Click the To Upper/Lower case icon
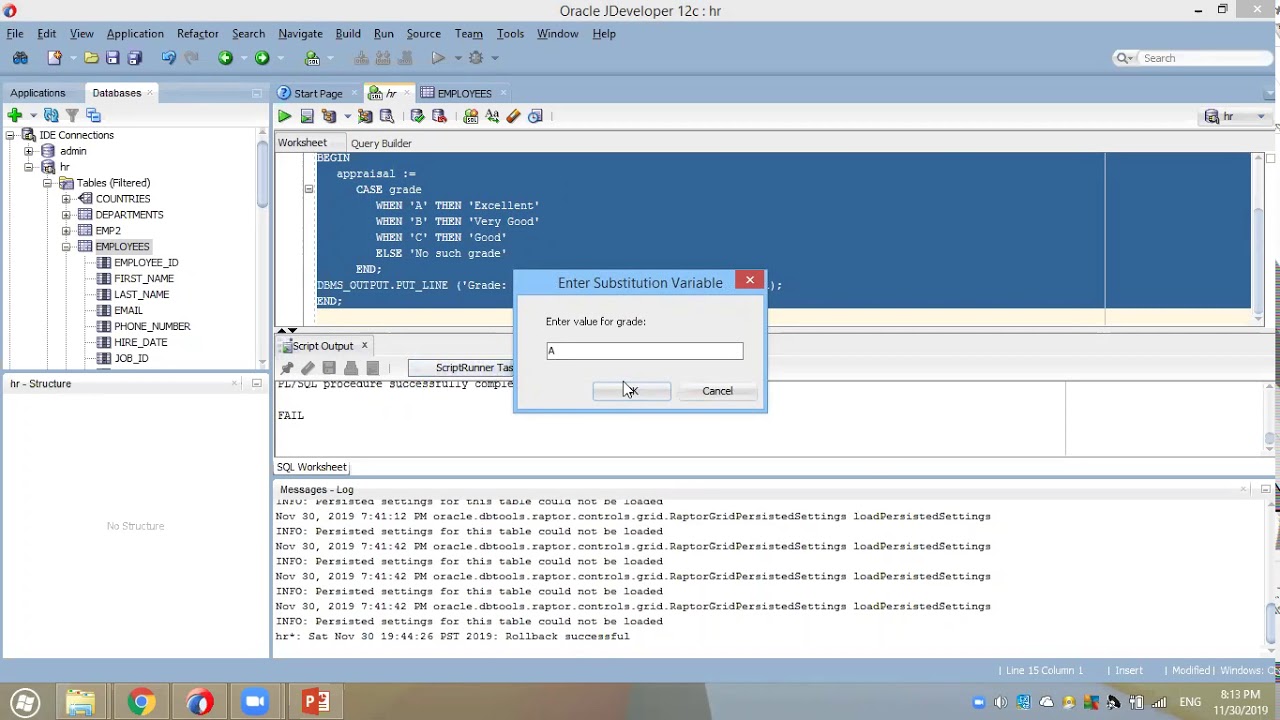 (x=492, y=117)
